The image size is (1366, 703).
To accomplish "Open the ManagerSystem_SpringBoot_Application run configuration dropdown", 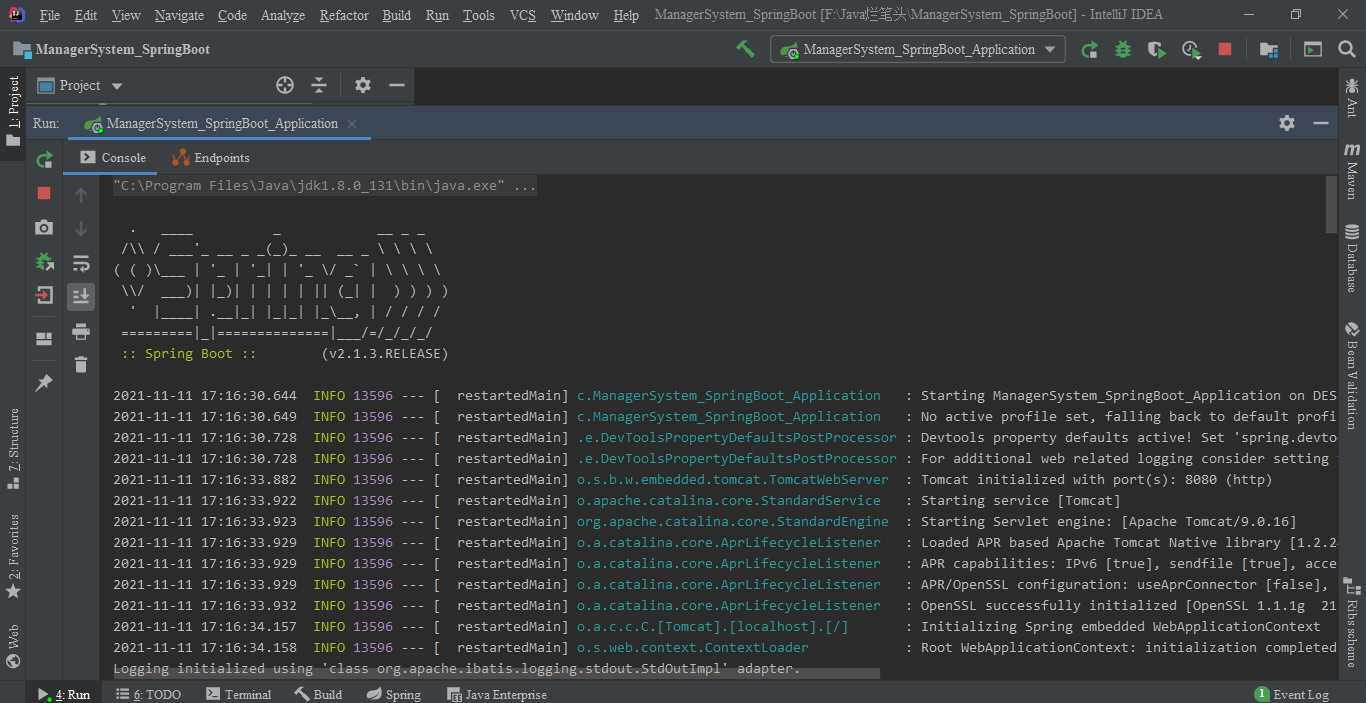I will 918,49.
